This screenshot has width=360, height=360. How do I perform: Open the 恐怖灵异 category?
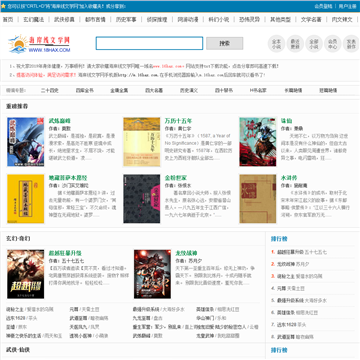pyautogui.click(x=250, y=19)
